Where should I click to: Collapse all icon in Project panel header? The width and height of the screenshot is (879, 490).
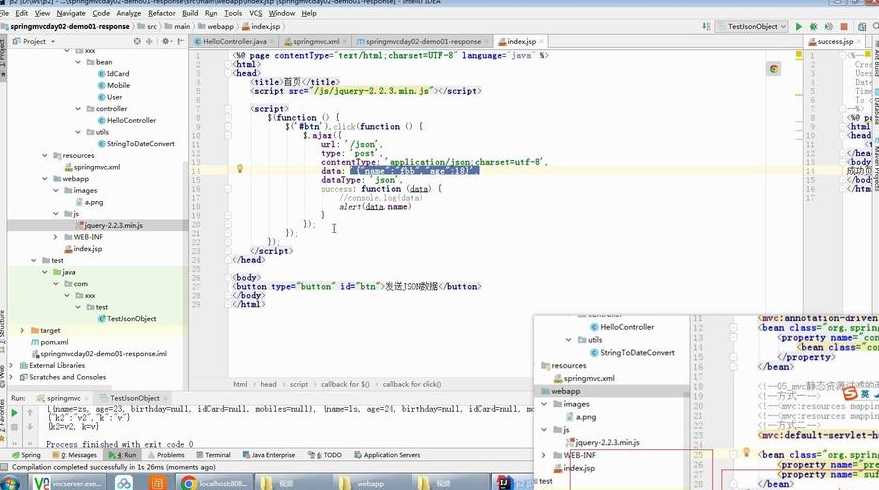(x=149, y=41)
